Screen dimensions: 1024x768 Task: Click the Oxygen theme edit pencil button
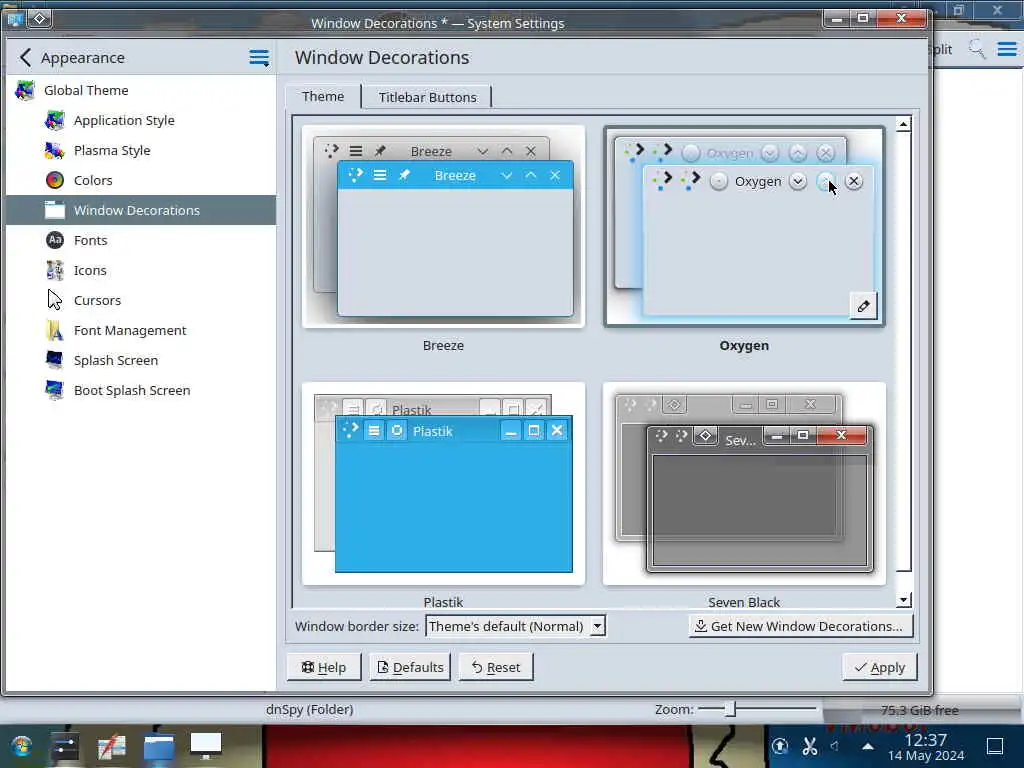(x=863, y=306)
